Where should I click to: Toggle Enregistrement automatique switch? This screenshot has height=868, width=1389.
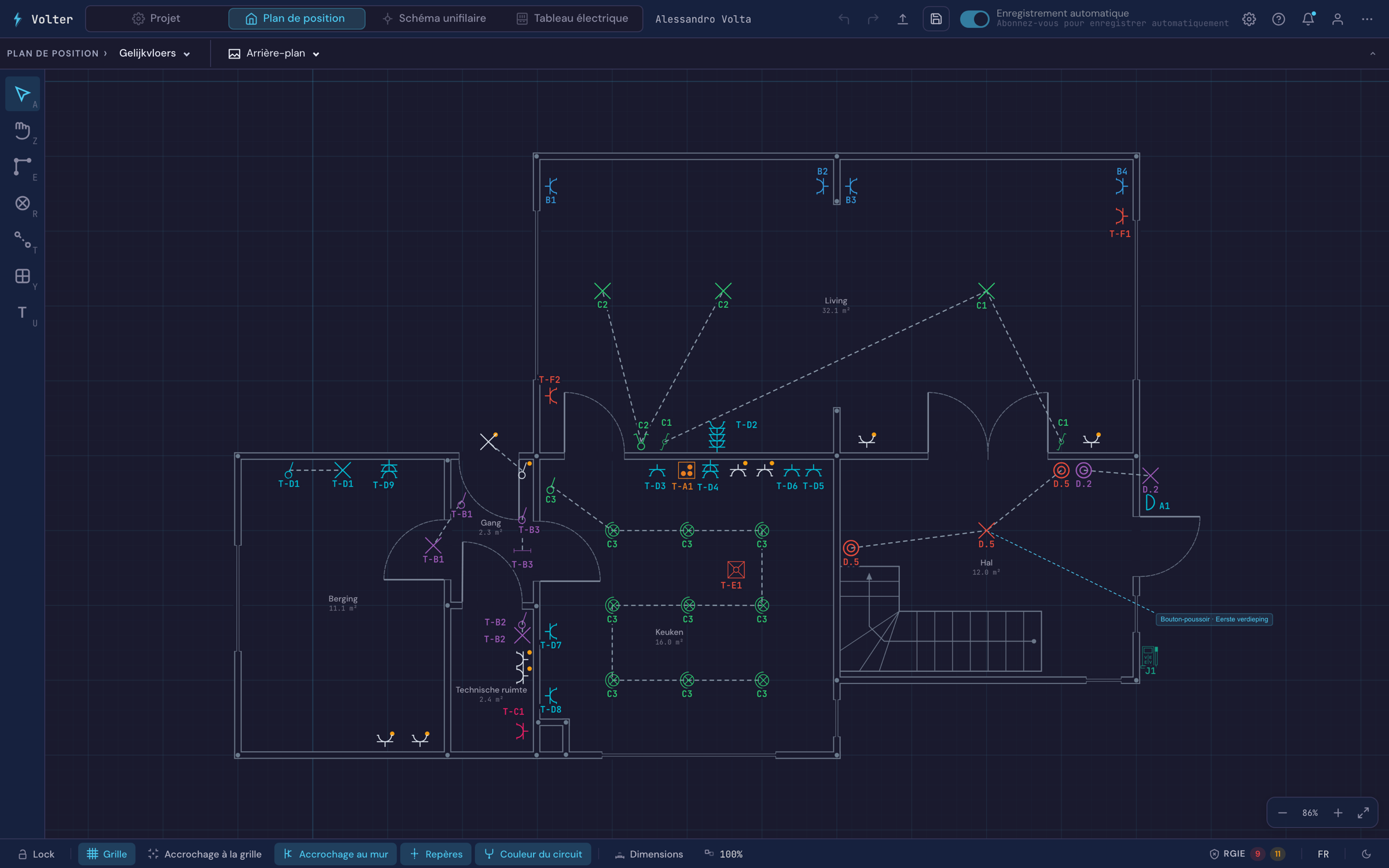975,19
